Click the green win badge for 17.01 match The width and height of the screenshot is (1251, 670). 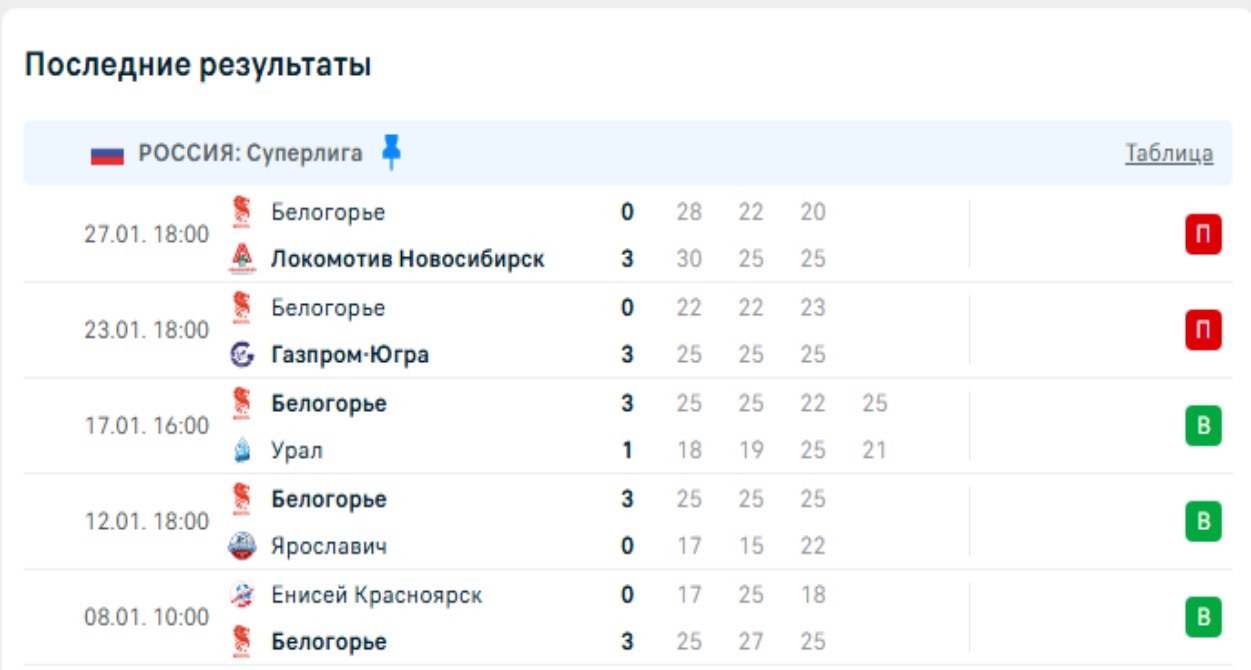pyautogui.click(x=1203, y=426)
